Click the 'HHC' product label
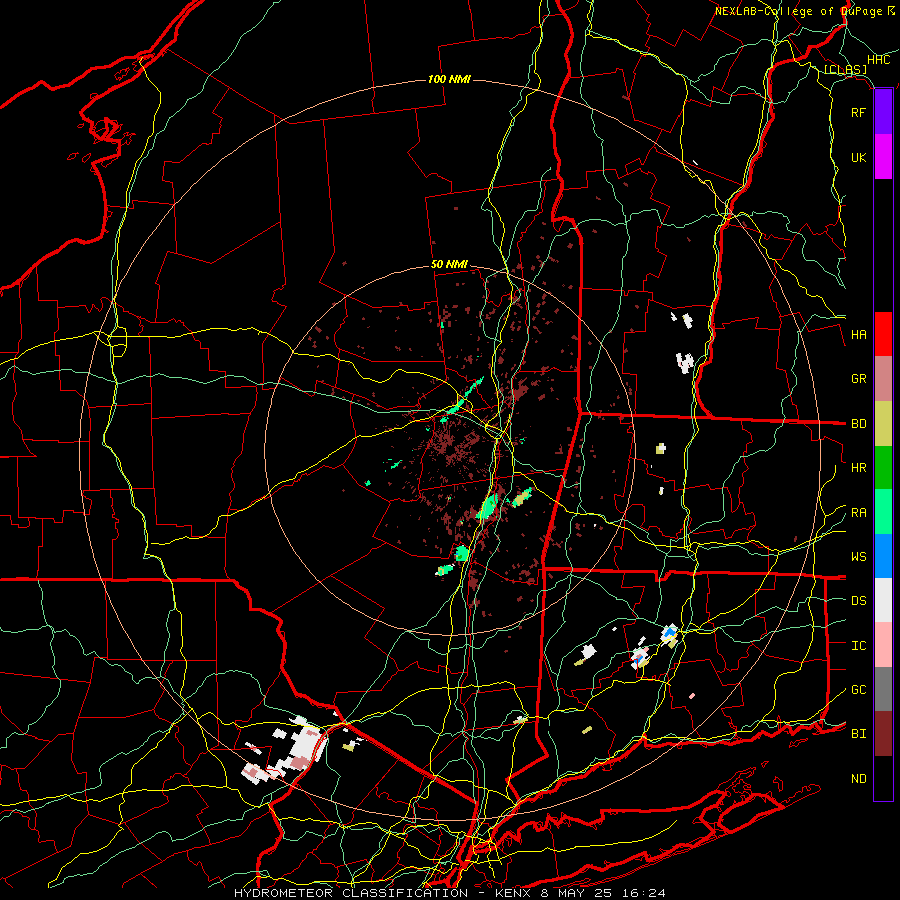Viewport: 900px width, 900px height. (878, 60)
